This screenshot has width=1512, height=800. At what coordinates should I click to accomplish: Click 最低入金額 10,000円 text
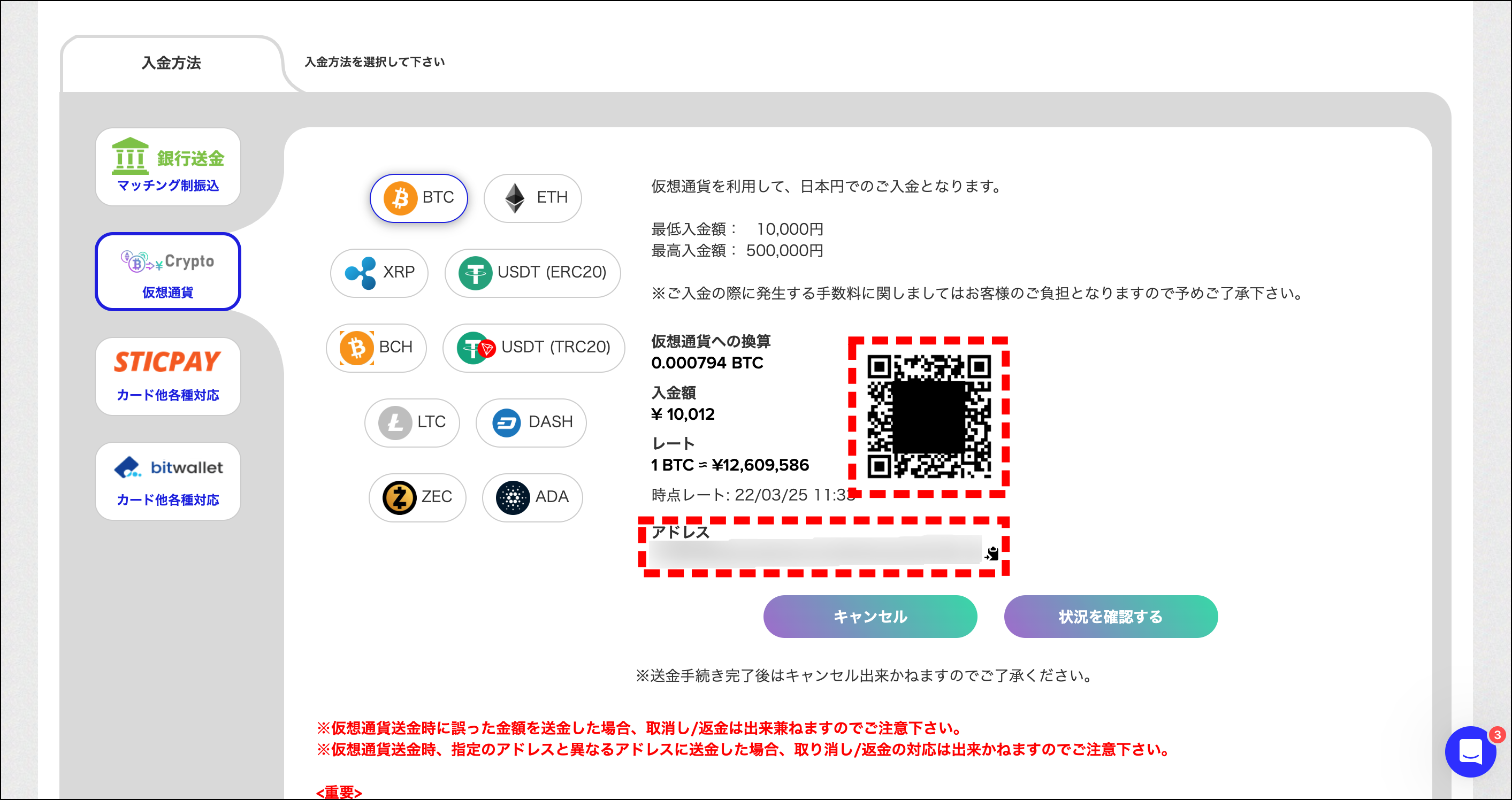737,229
